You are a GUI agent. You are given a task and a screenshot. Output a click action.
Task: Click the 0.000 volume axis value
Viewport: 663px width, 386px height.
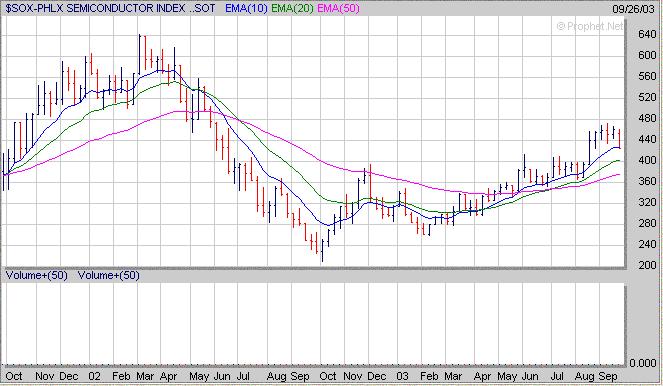coord(643,363)
